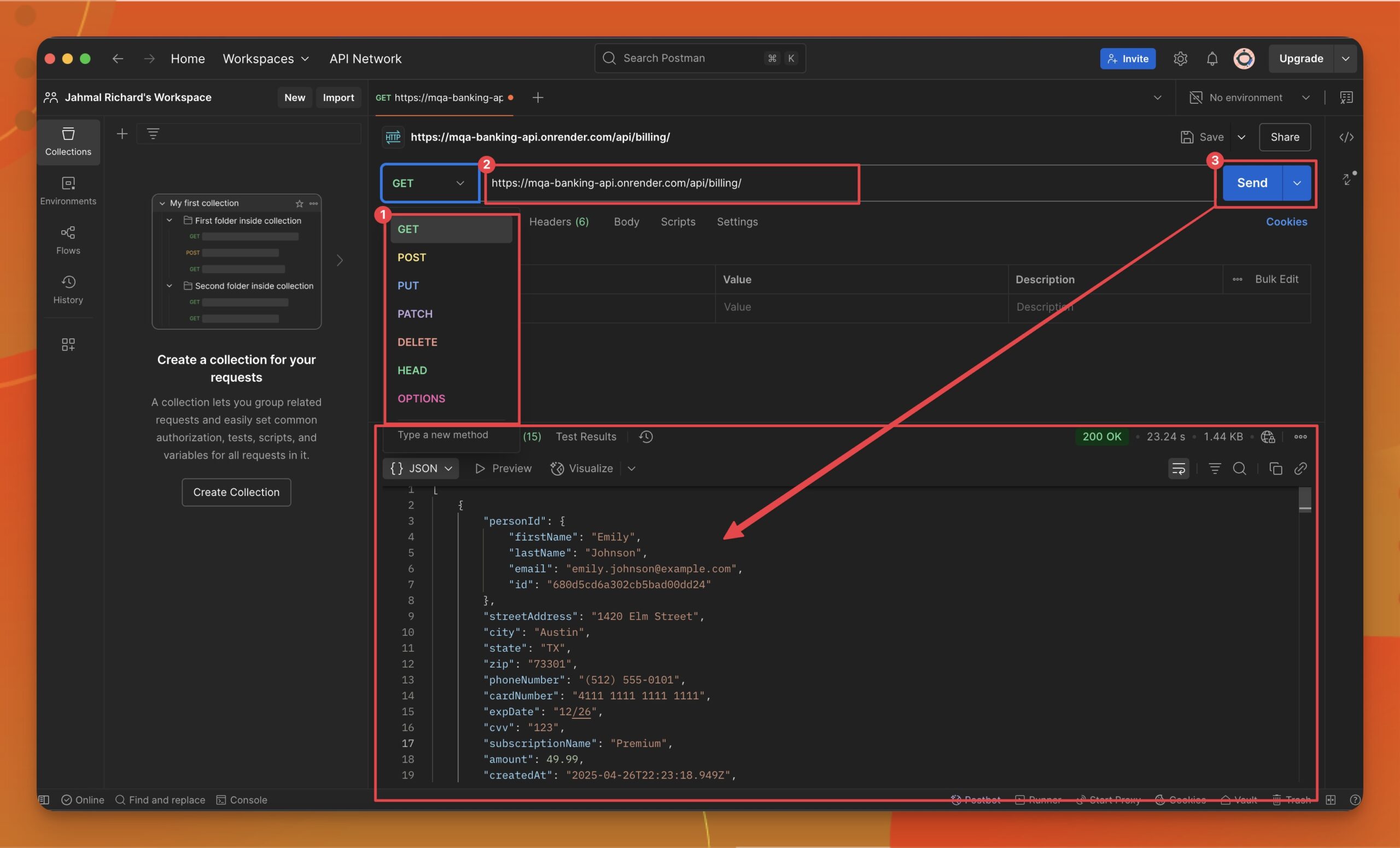Image resolution: width=1400 pixels, height=848 pixels.
Task: Search within the response body
Action: 1239,469
